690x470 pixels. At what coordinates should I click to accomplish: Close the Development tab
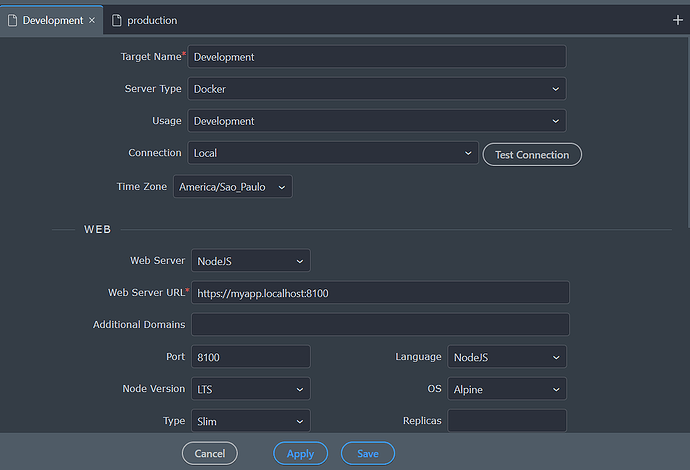coord(92,20)
